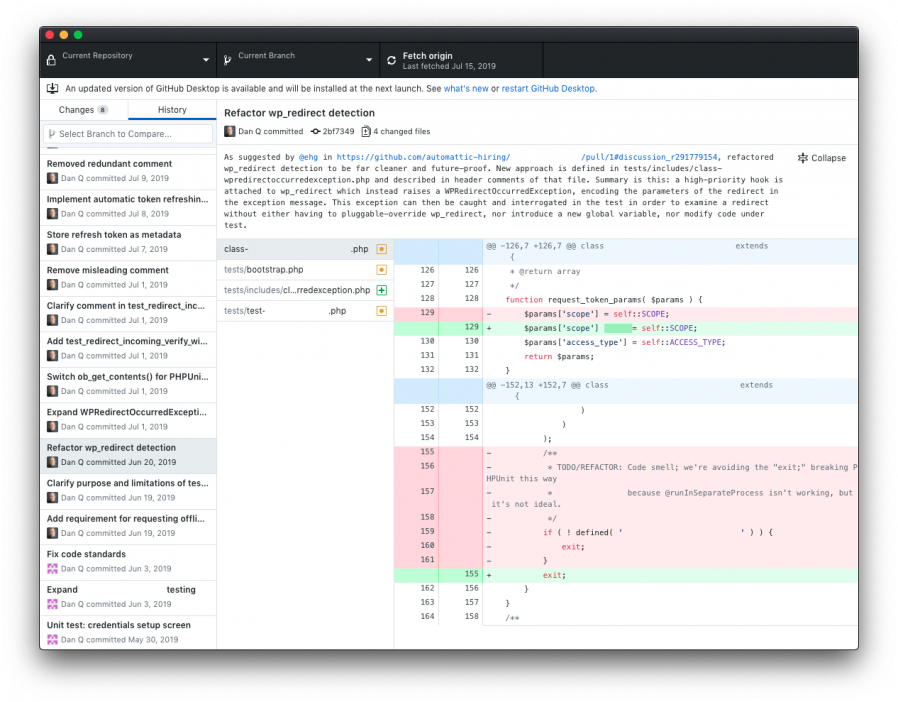
Task: Select the "Clarify comment in test_redirect_inc..." commit
Action: pyautogui.click(x=128, y=313)
